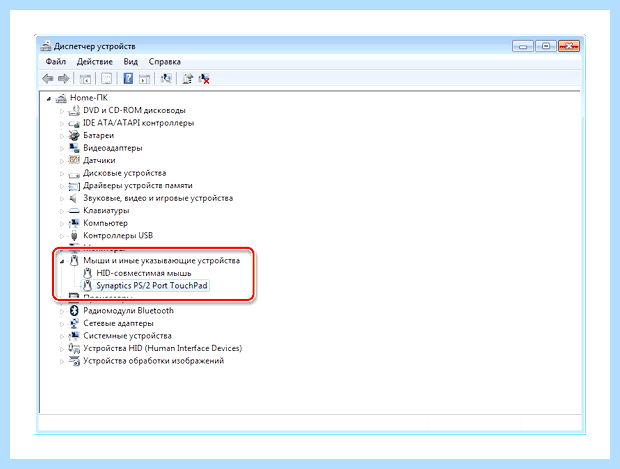Image resolution: width=620 pixels, height=469 pixels.
Task: Select Устройства HID (Human Interface Devices)
Action: (163, 348)
